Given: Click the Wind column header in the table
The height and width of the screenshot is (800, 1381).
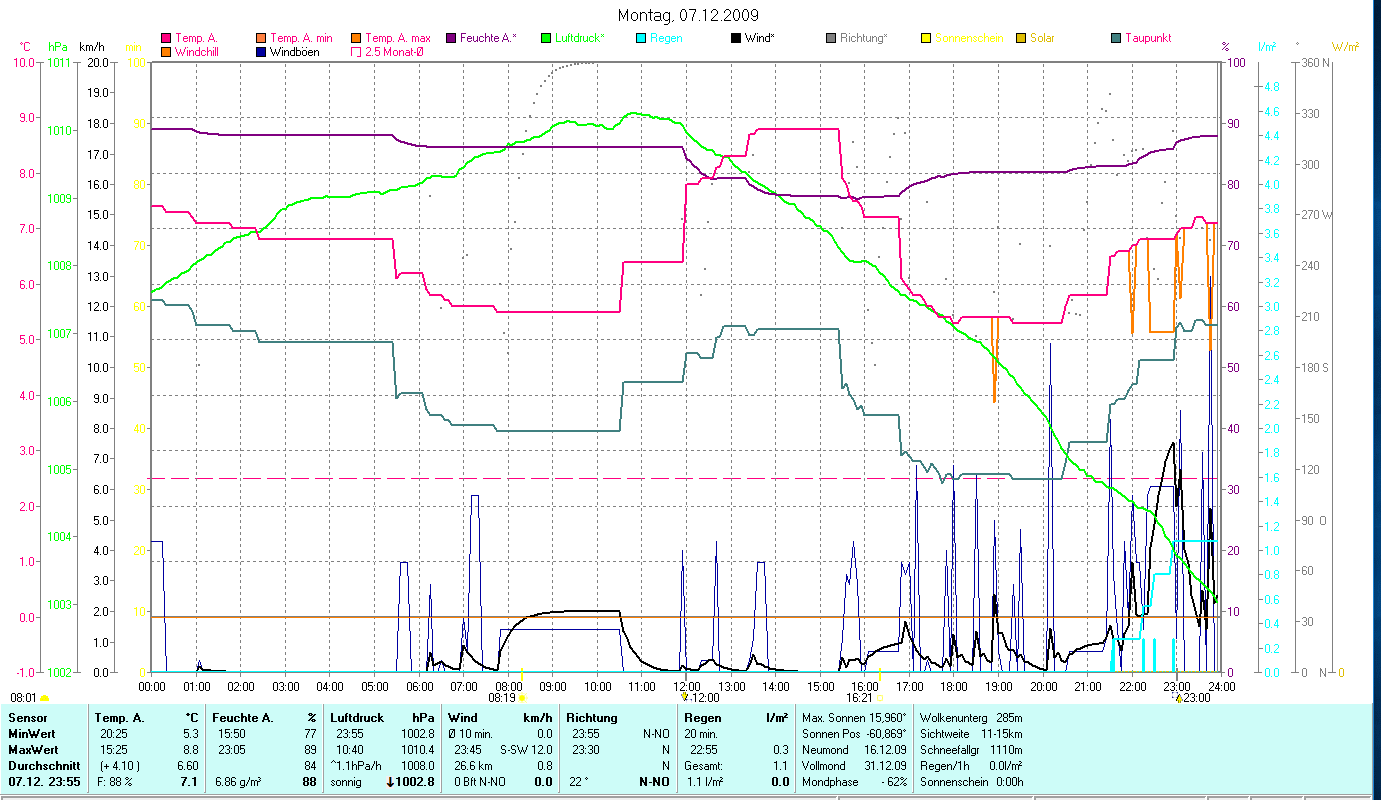Looking at the screenshot, I should [463, 718].
